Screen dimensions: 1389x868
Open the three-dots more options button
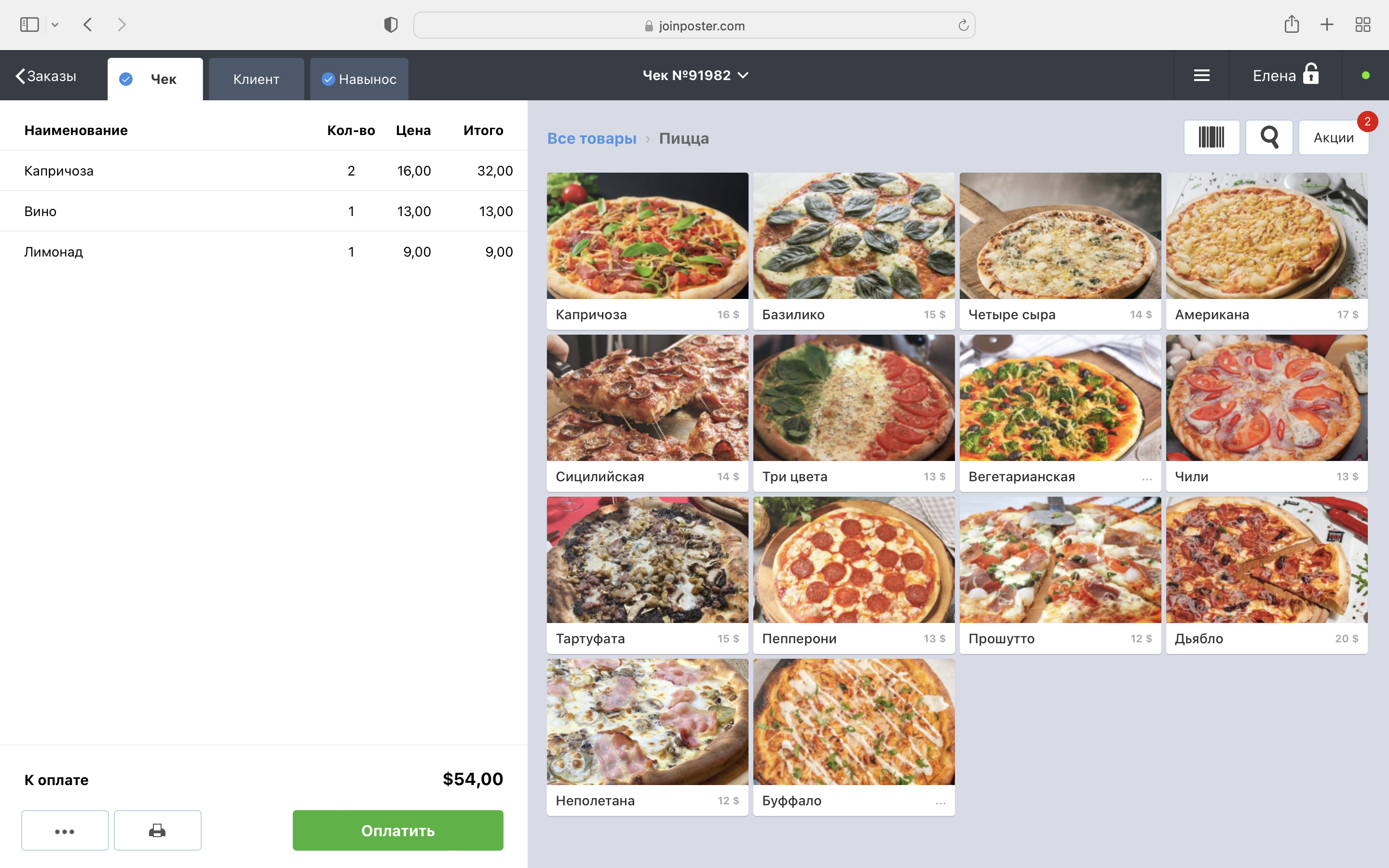[x=65, y=830]
